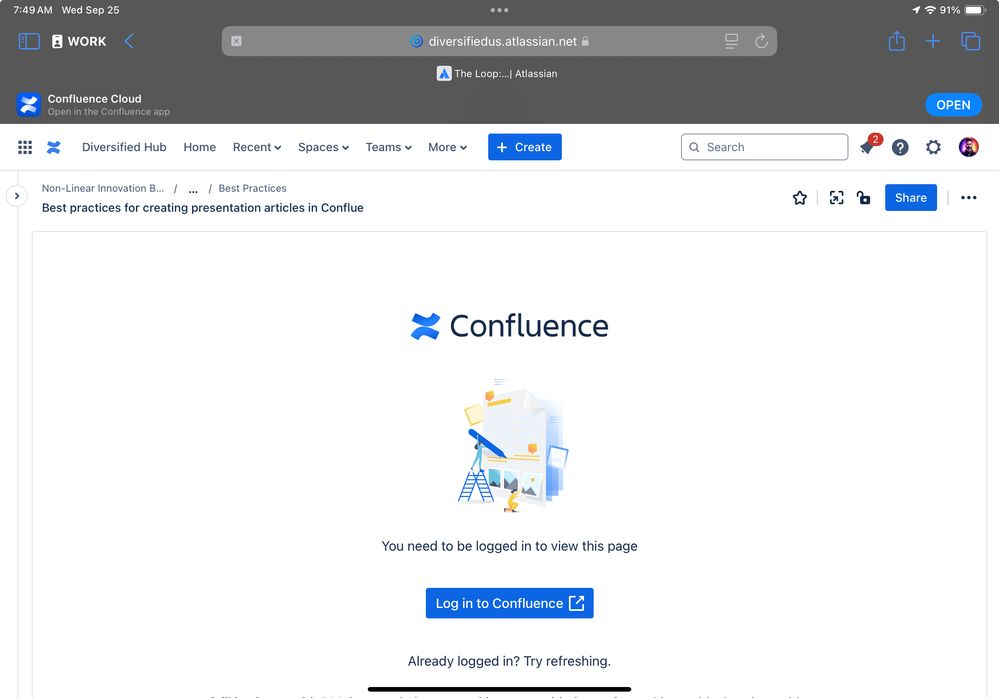Viewport: 999px width, 698px height.
Task: Click the "Best practices for creating presentation articles" title
Action: tap(203, 208)
